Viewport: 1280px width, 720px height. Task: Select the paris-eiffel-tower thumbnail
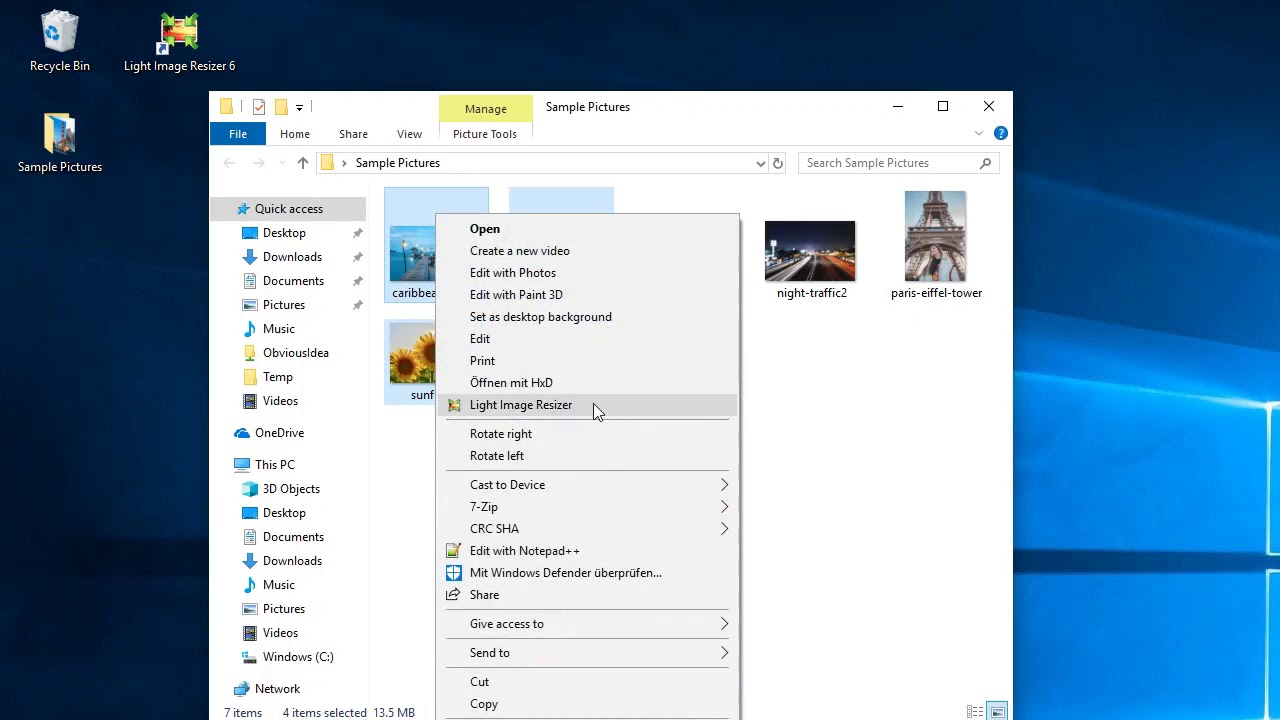click(x=935, y=238)
